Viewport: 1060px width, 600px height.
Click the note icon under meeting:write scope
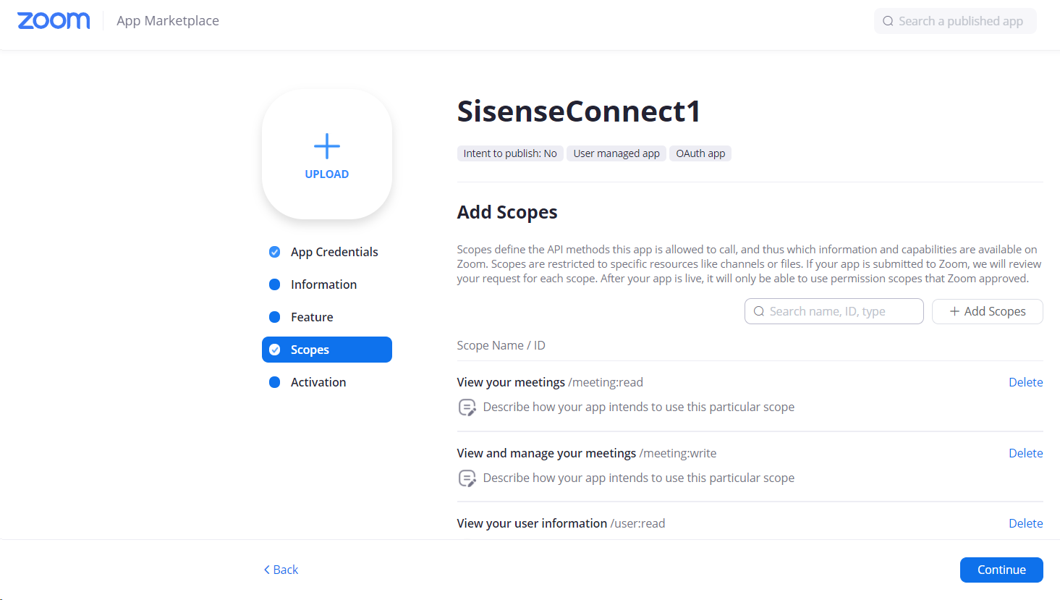[467, 478]
